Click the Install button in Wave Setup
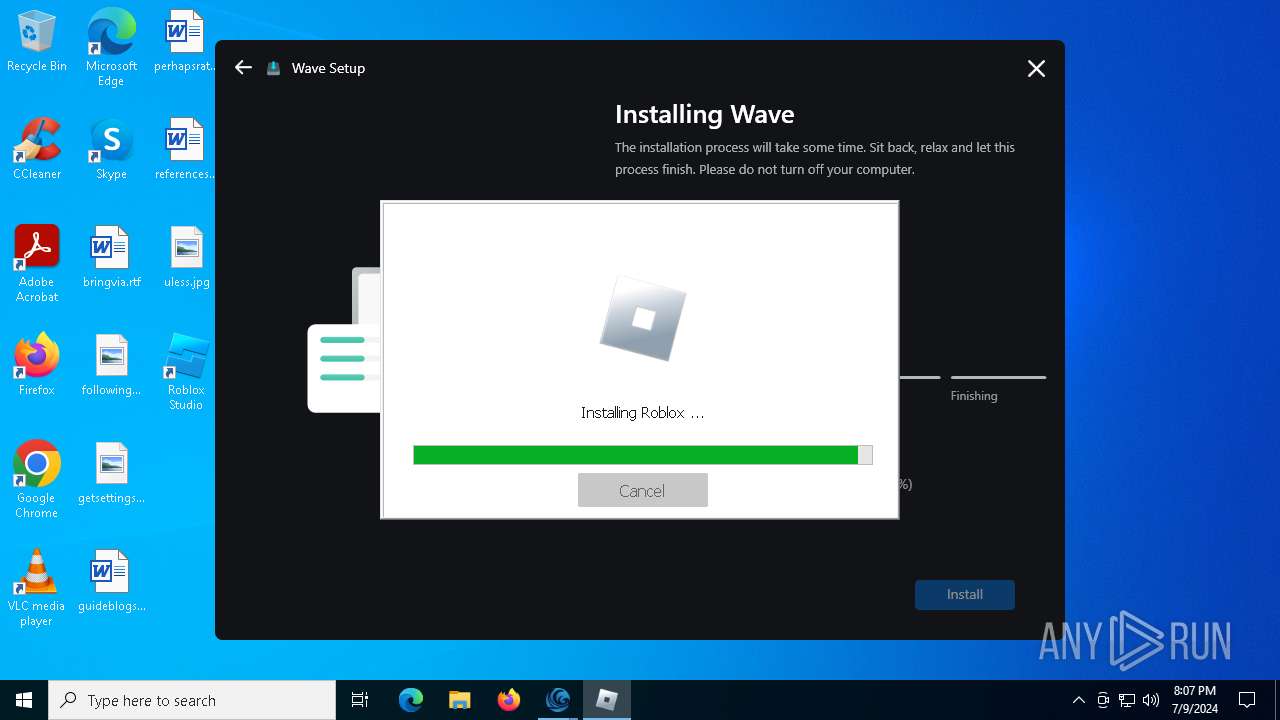Viewport: 1280px width, 720px height. 964,594
